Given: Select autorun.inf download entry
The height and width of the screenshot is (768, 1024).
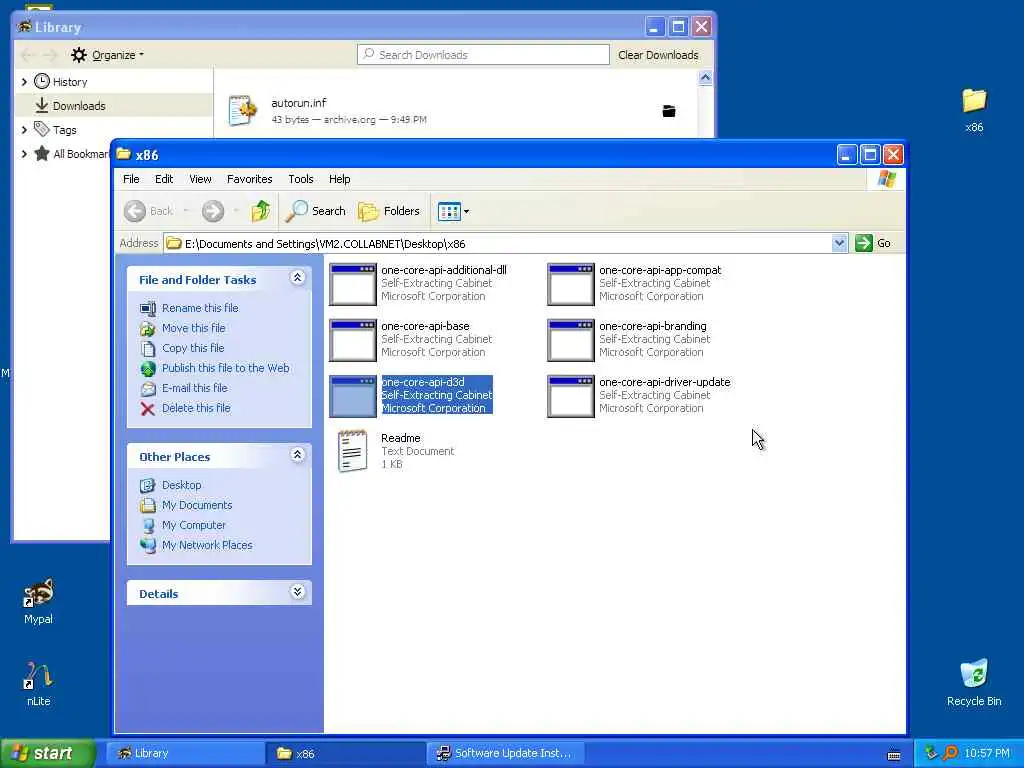Looking at the screenshot, I should point(455,110).
